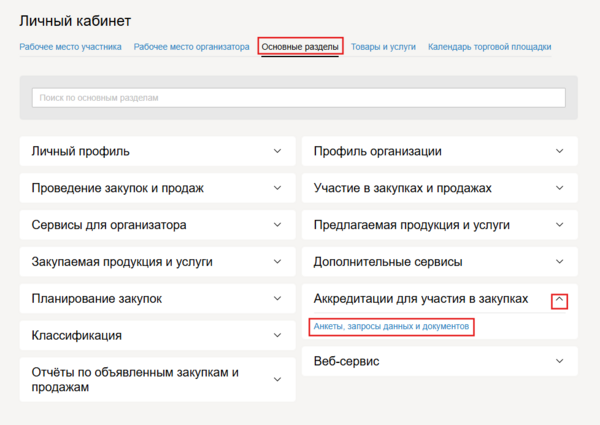Open Анкеты, запросы данных и документов link

tap(390, 327)
